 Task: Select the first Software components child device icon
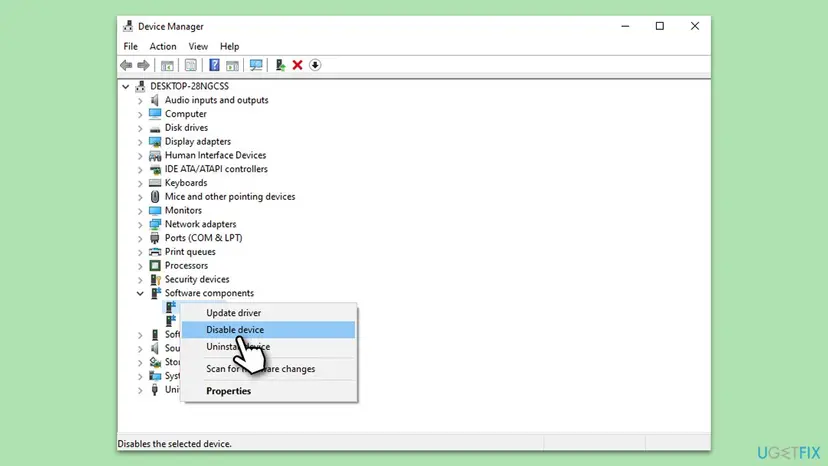point(171,306)
